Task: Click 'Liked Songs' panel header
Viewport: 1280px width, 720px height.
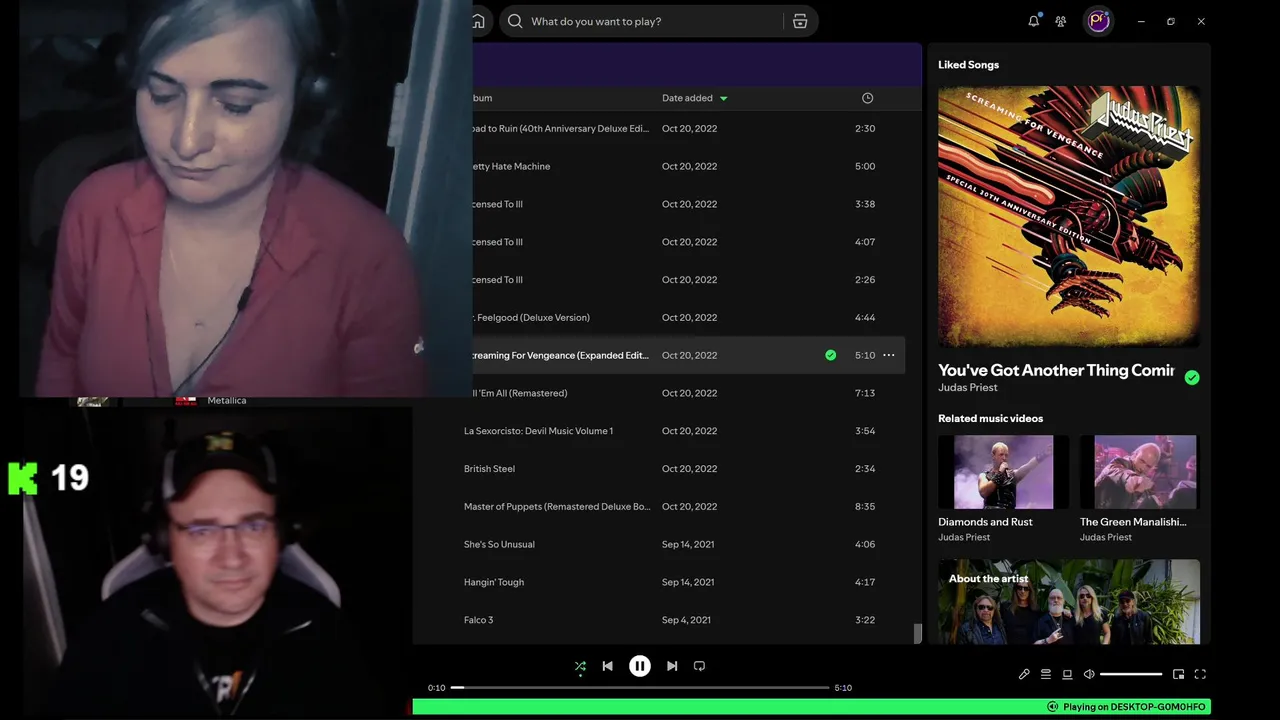Action: click(968, 65)
